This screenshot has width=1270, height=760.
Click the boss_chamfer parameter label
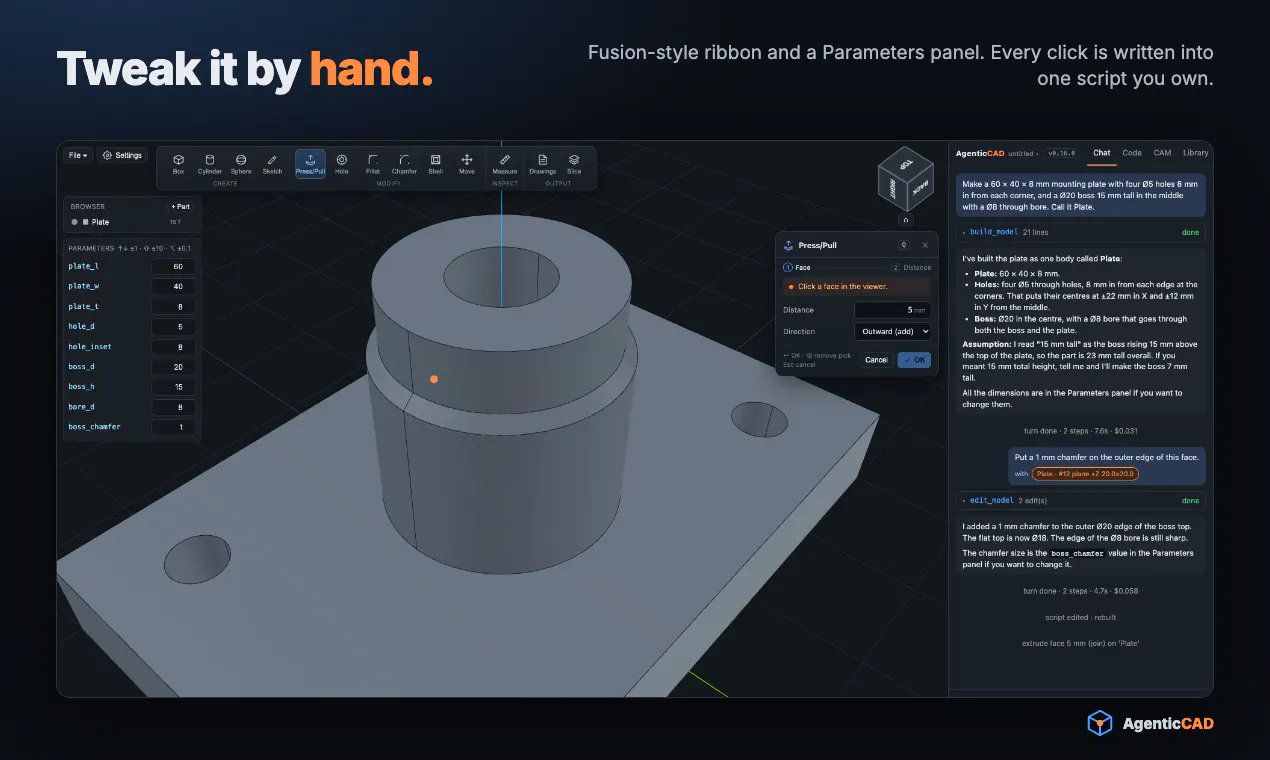(x=94, y=427)
